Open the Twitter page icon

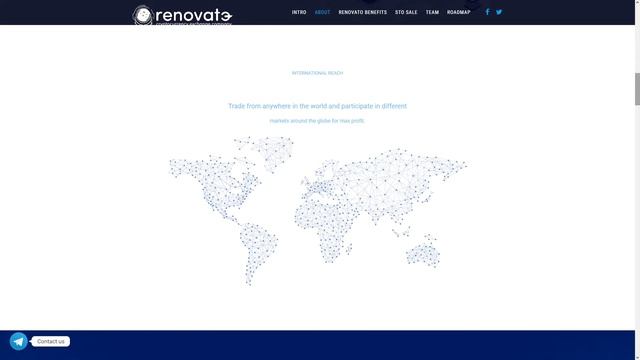tap(499, 12)
